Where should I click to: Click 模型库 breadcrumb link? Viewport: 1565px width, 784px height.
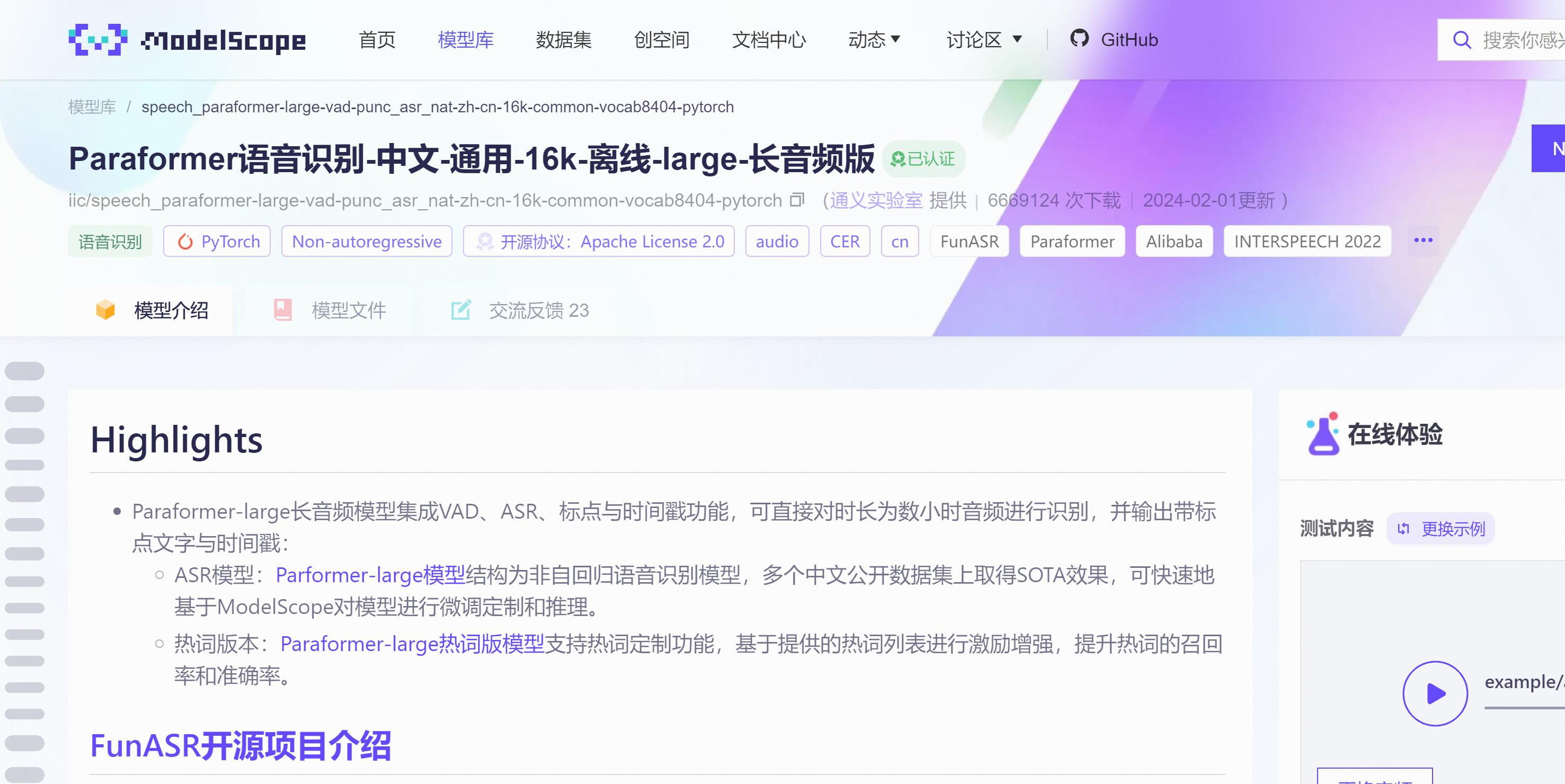click(92, 107)
